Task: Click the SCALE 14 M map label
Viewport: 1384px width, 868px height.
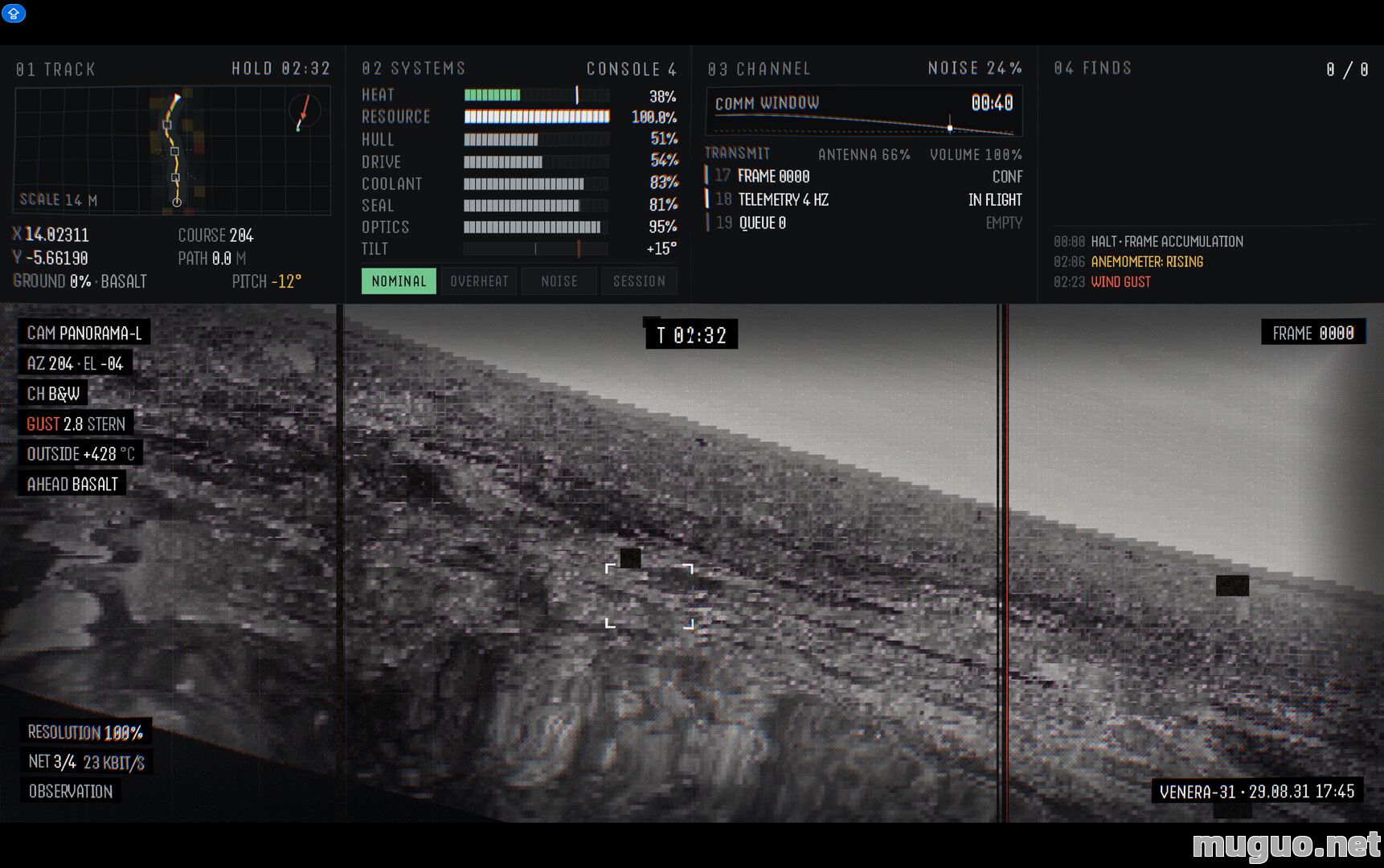Action: click(59, 199)
